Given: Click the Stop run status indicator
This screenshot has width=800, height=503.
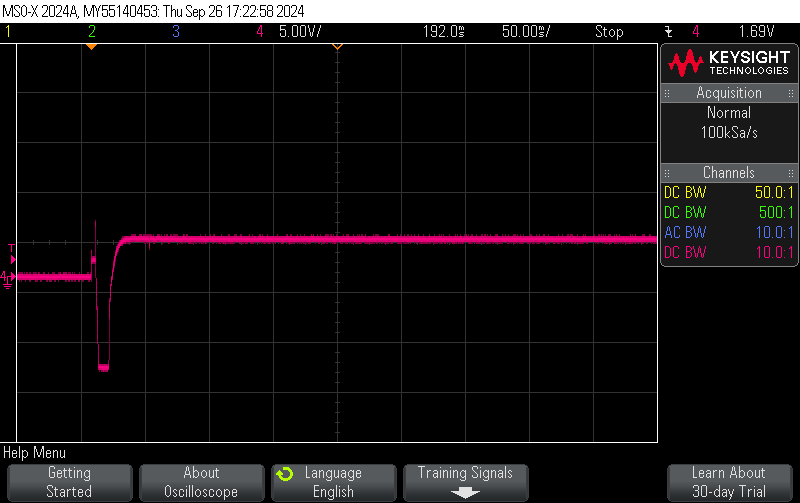Looking at the screenshot, I should tap(609, 32).
